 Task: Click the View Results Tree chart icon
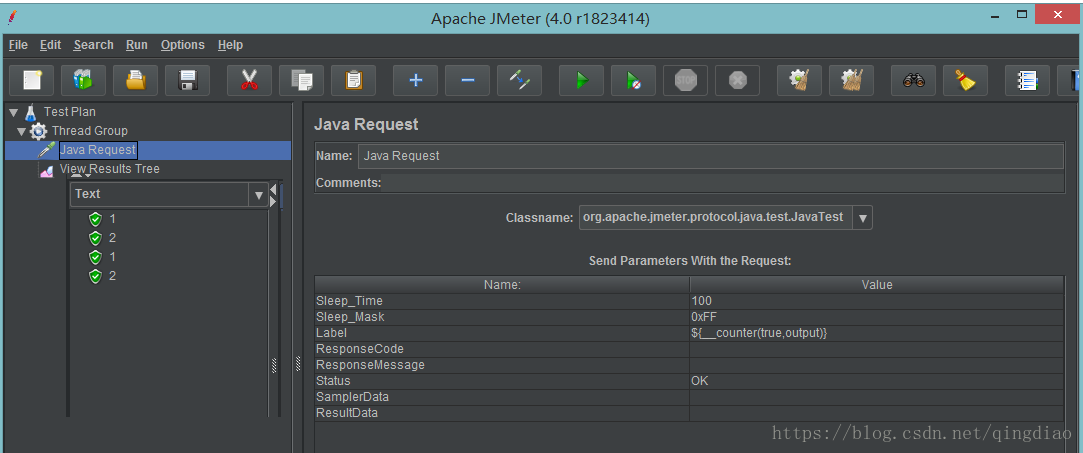[x=46, y=170]
